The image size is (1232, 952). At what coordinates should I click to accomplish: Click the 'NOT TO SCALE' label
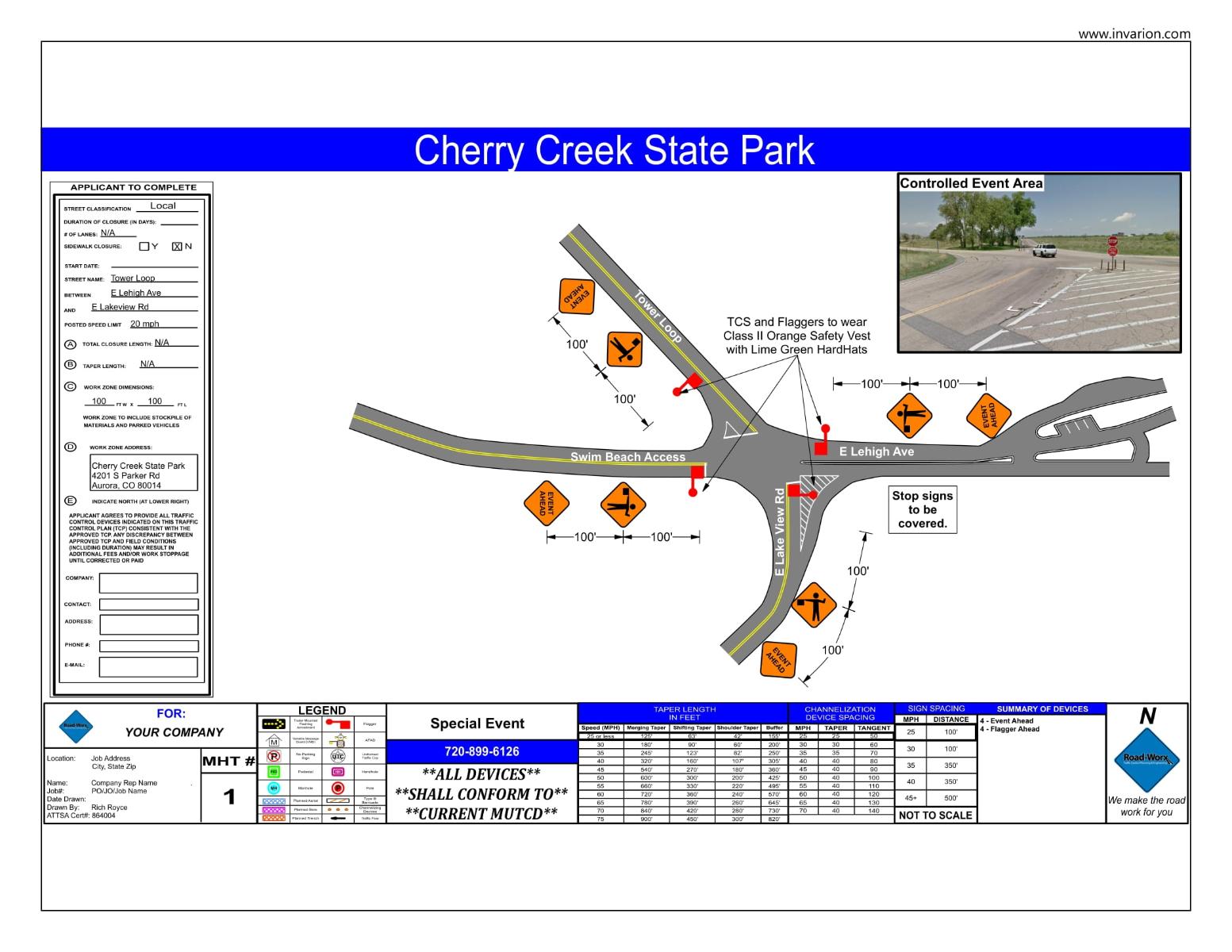[x=935, y=816]
